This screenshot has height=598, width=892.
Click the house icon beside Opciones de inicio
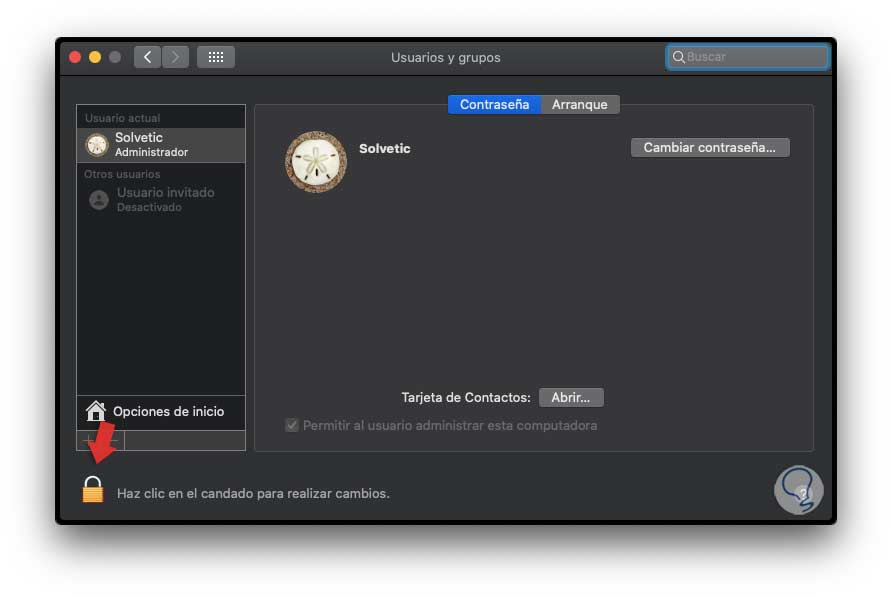pos(96,411)
